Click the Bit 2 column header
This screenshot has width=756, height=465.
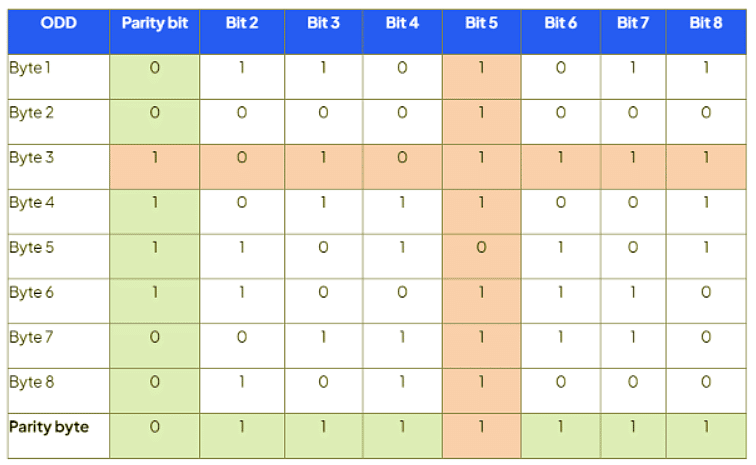pyautogui.click(x=242, y=25)
